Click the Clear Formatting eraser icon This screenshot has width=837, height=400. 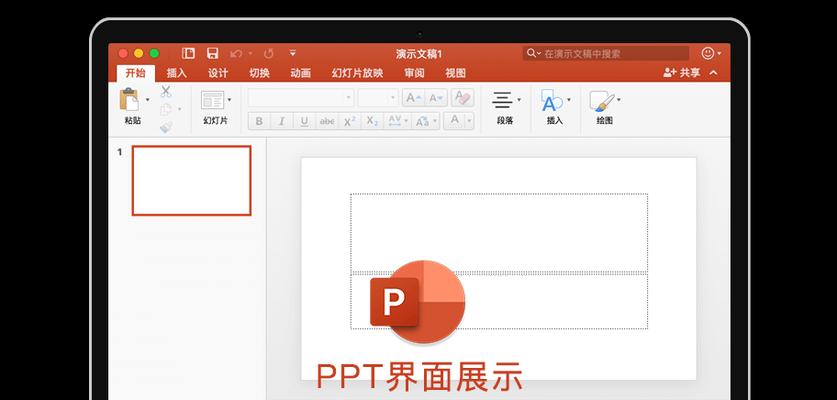click(462, 98)
